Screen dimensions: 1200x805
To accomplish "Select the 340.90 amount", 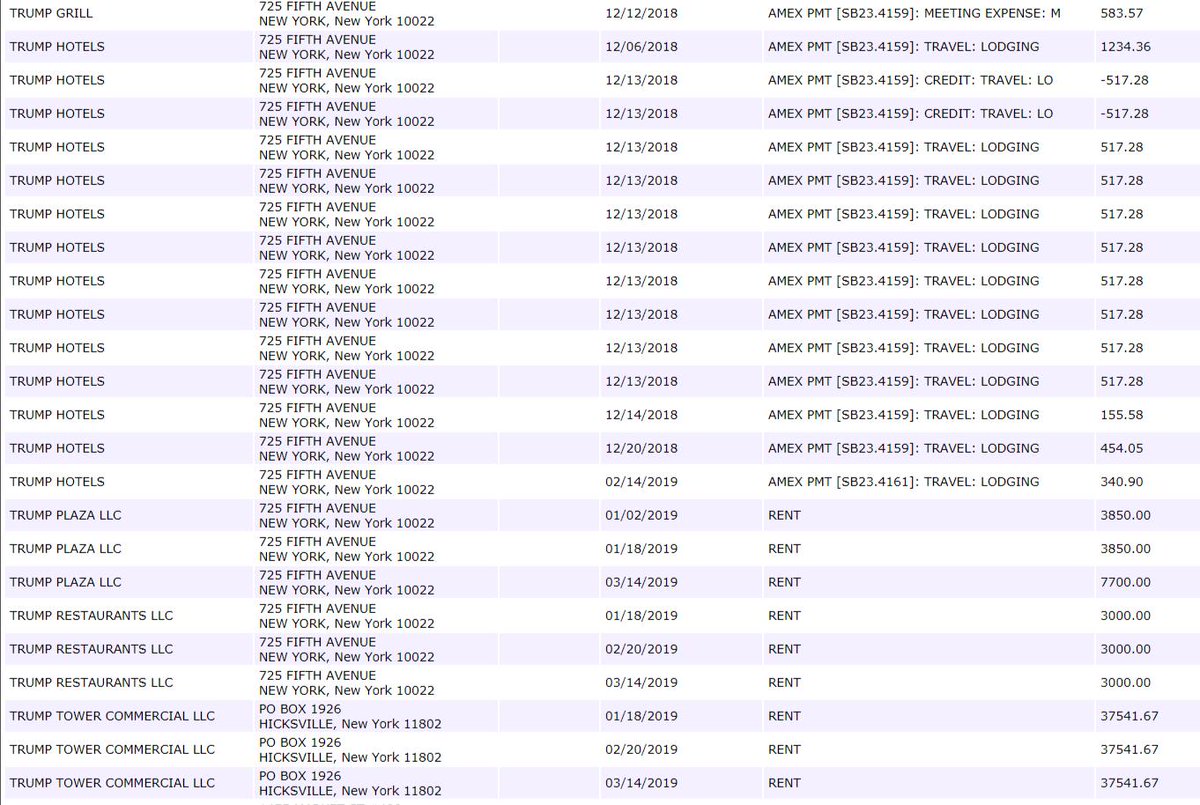I will coord(1121,482).
